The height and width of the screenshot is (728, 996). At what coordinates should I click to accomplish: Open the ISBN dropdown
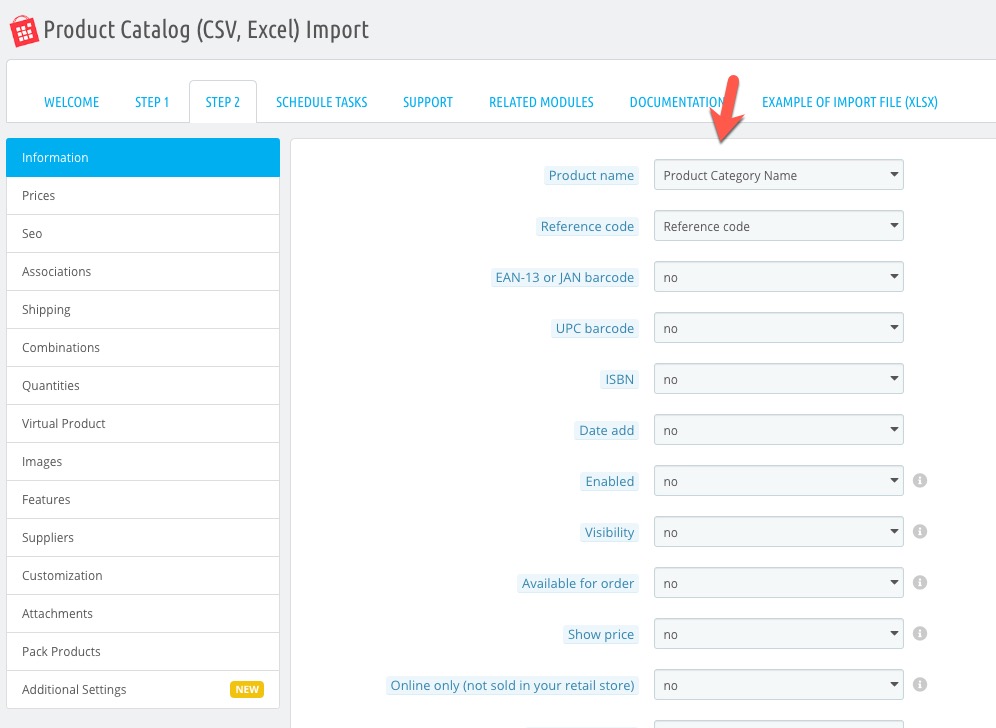point(778,379)
